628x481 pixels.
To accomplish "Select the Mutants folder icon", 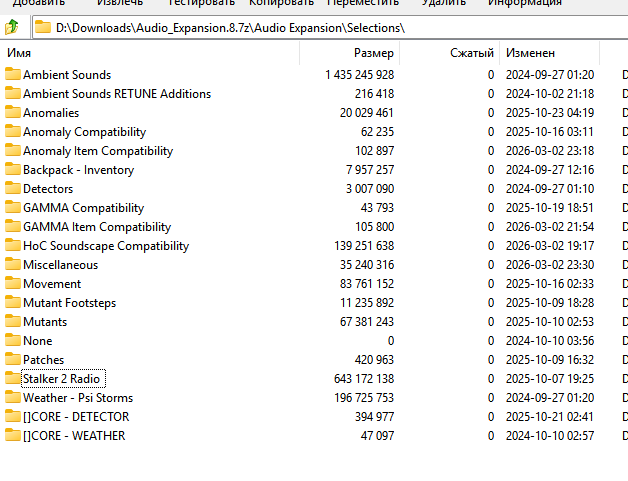I will pyautogui.click(x=13, y=321).
